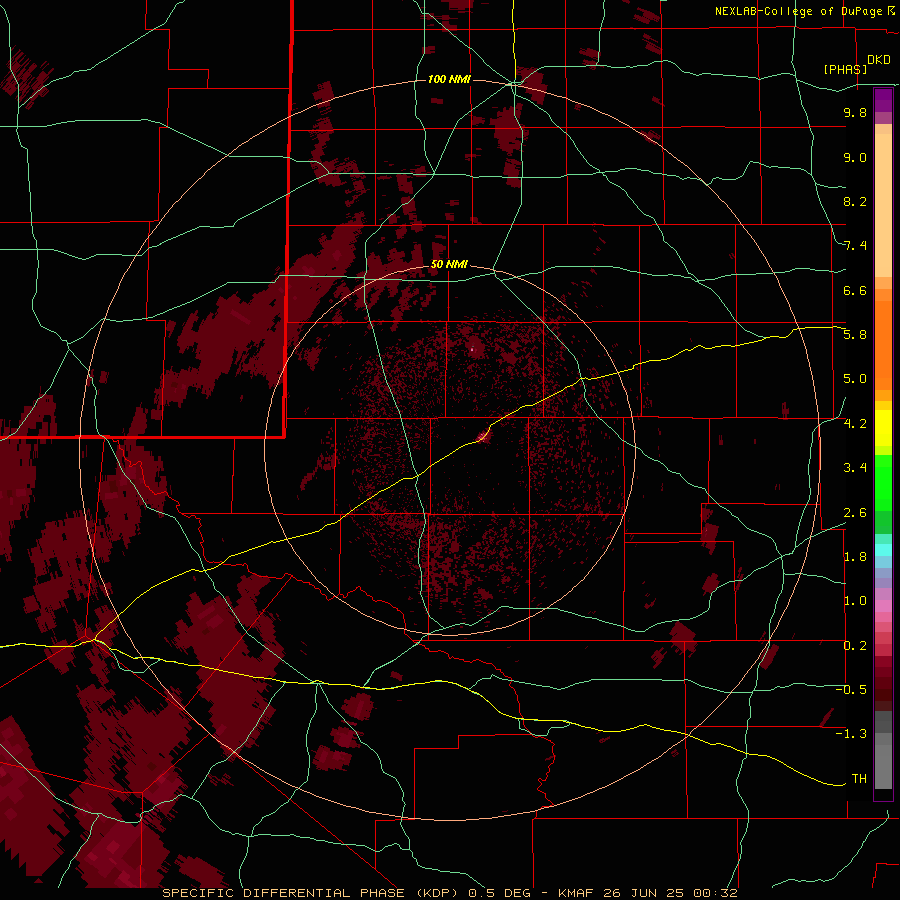Image resolution: width=900 pixels, height=900 pixels.
Task: Click the 2.6 value on the legend
Action: (855, 513)
